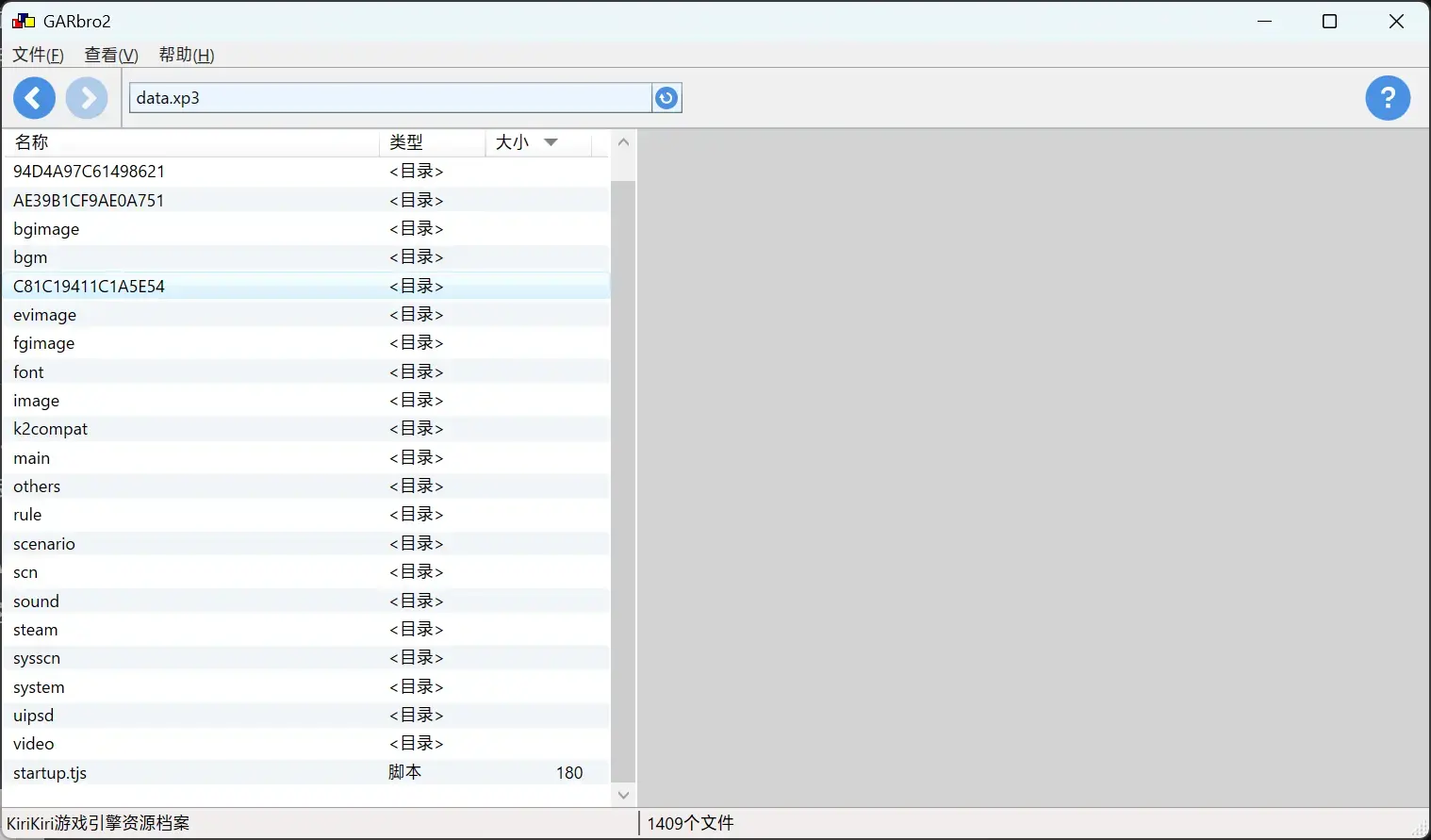Select the fgimage directory
Viewport: 1431px width, 840px height.
(306, 343)
